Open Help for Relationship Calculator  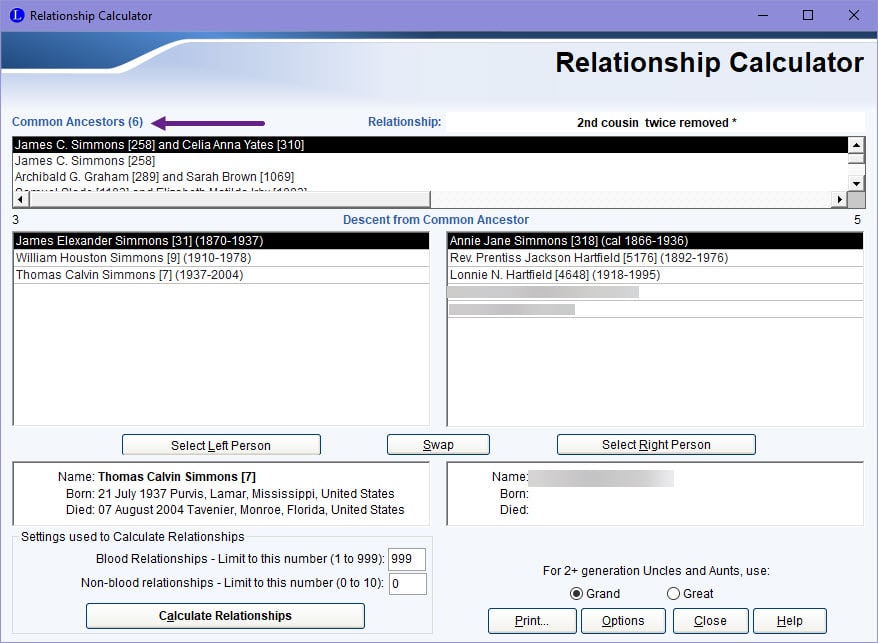(x=790, y=620)
